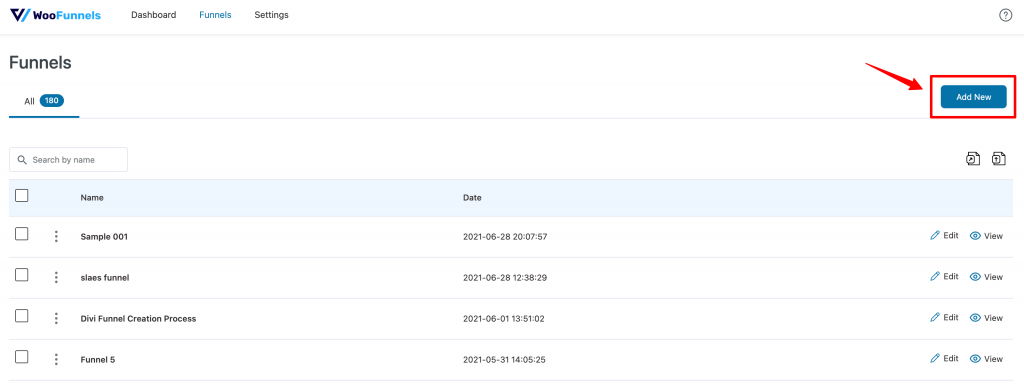Toggle the select-all checkbox in table header
The image size is (1024, 385).
[x=22, y=195]
